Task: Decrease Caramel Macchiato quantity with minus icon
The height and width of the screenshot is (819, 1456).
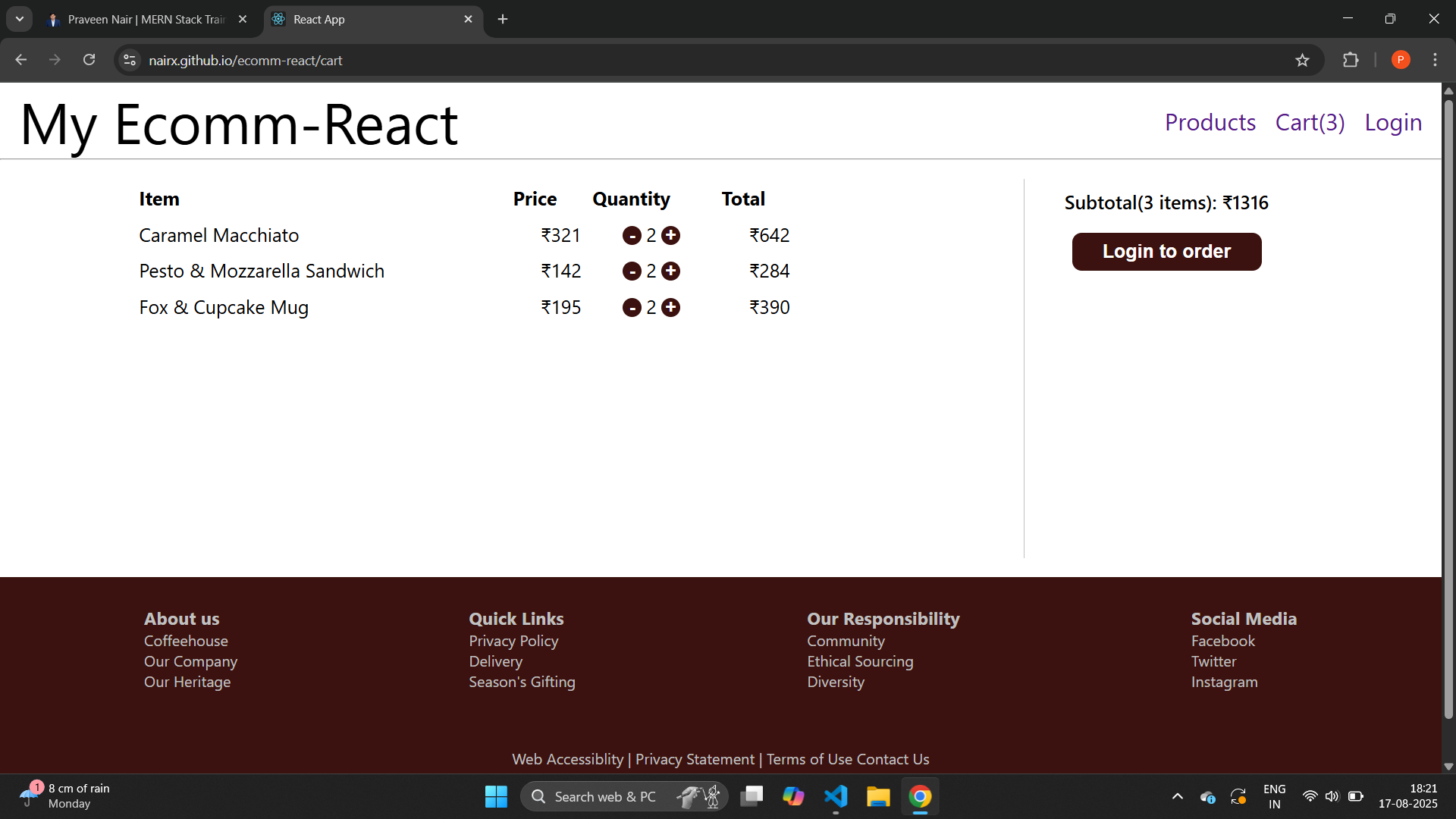Action: click(632, 236)
